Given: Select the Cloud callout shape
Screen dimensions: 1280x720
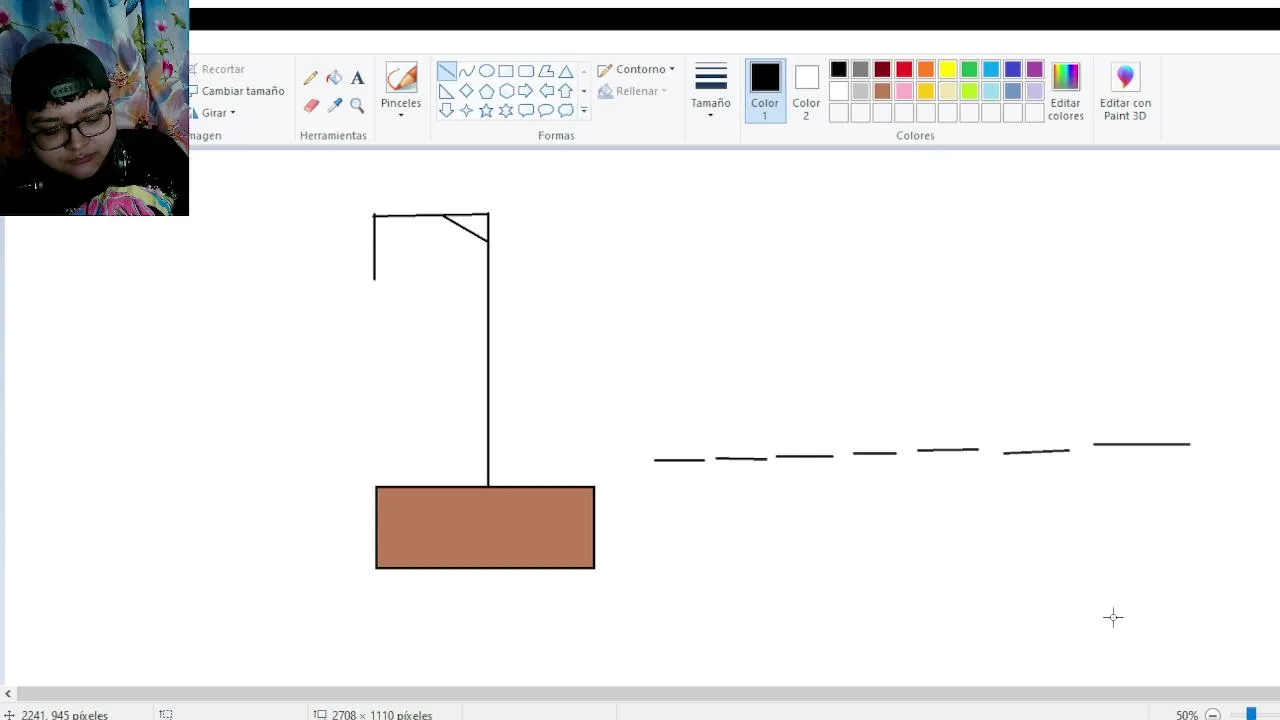Looking at the screenshot, I should (566, 111).
